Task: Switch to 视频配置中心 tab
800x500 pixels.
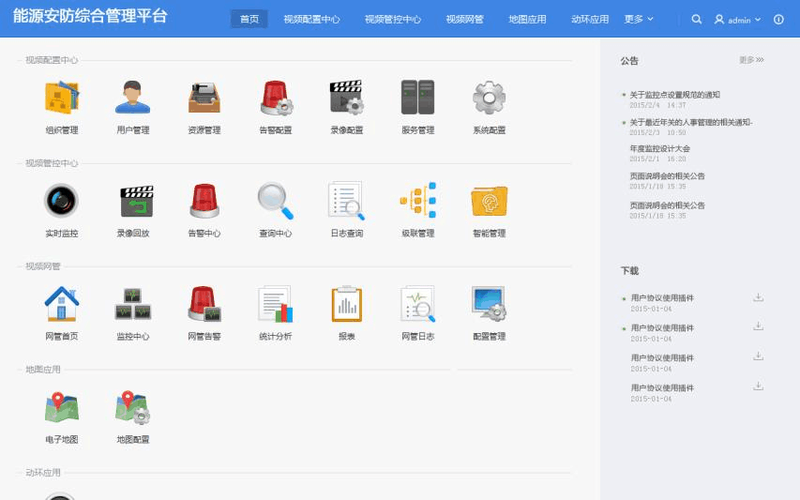Action: click(312, 19)
